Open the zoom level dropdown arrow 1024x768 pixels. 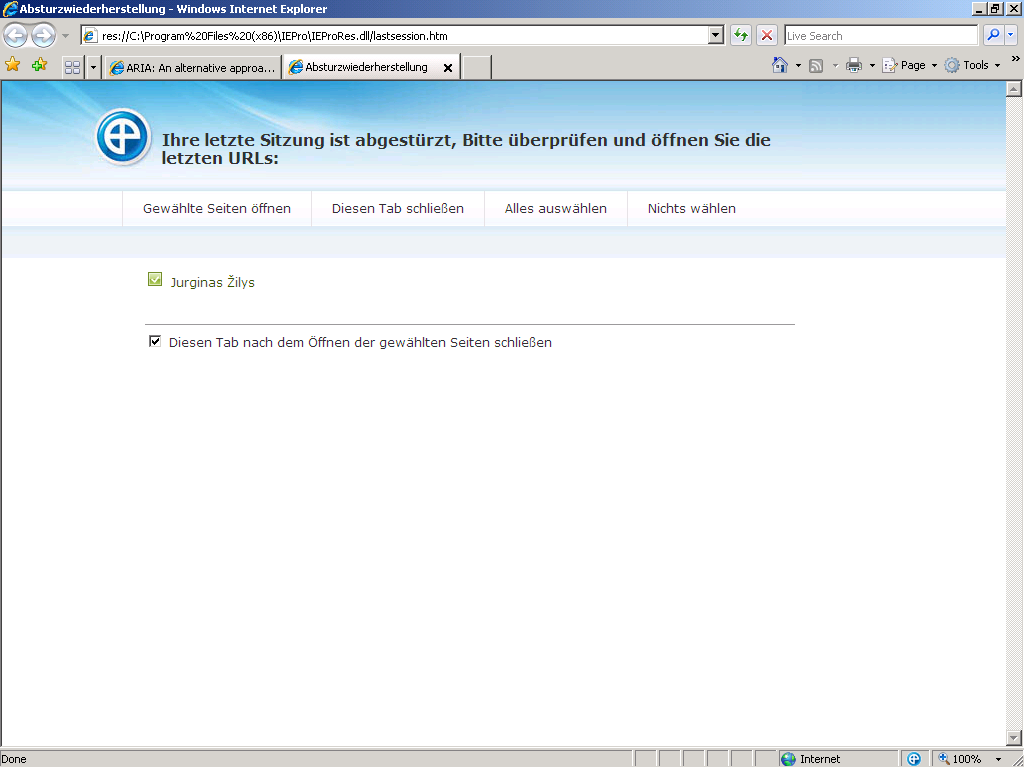click(x=999, y=759)
